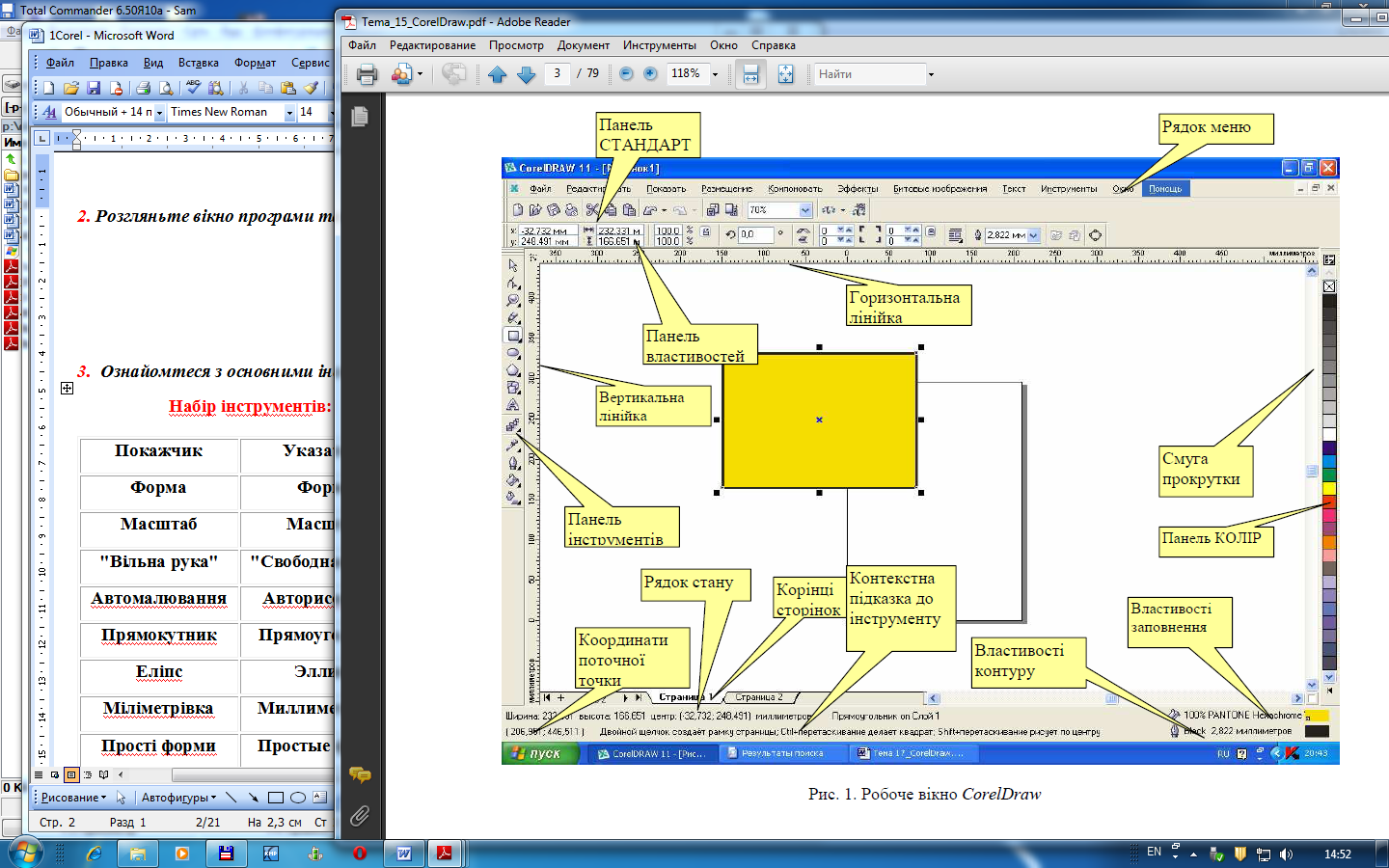Image resolution: width=1389 pixels, height=868 pixels.
Task: Click the Покажчик table cell in Word
Action: [158, 451]
